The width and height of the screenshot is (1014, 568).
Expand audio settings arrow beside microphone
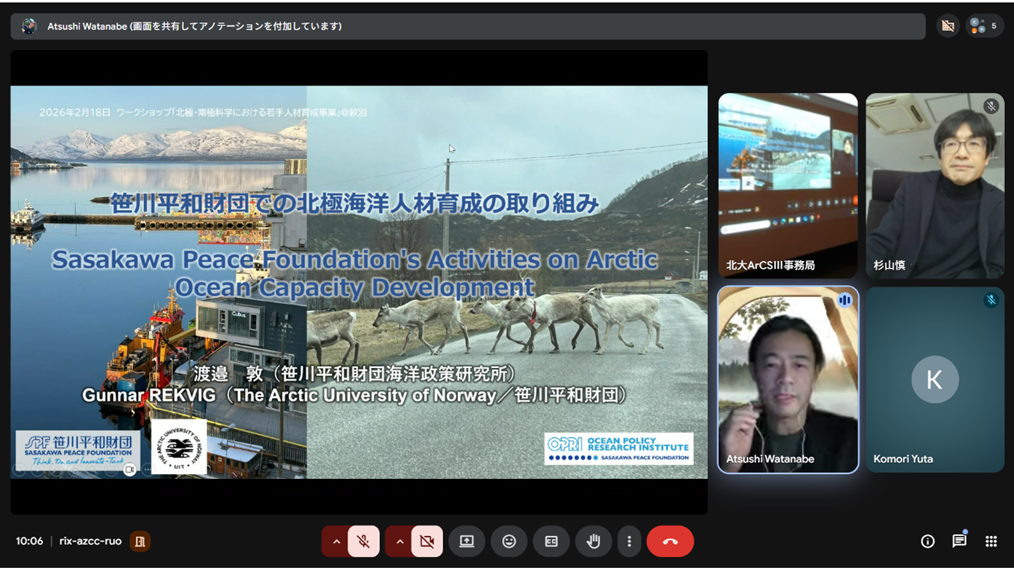(x=336, y=541)
